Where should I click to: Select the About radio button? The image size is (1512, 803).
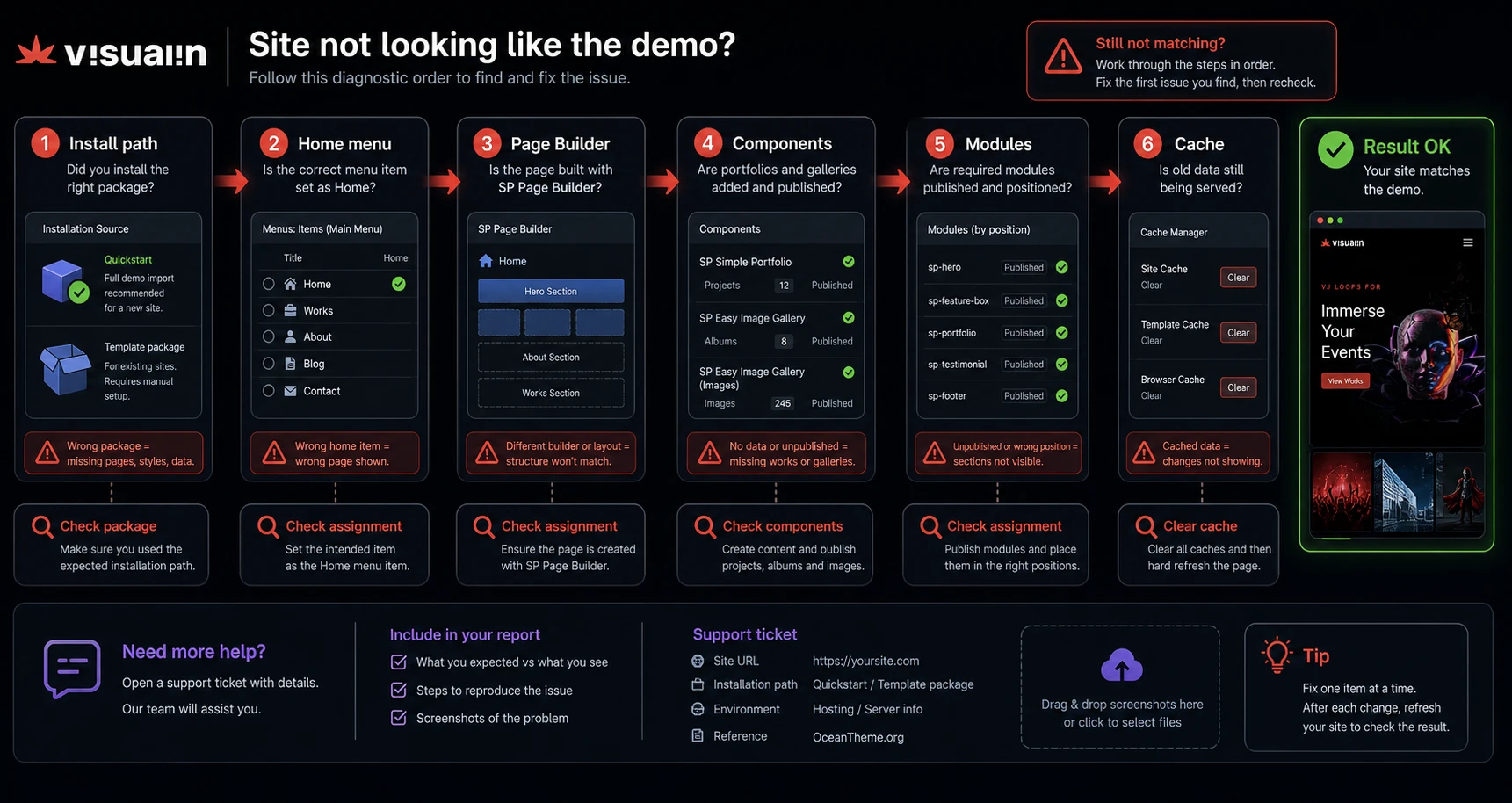tap(269, 336)
